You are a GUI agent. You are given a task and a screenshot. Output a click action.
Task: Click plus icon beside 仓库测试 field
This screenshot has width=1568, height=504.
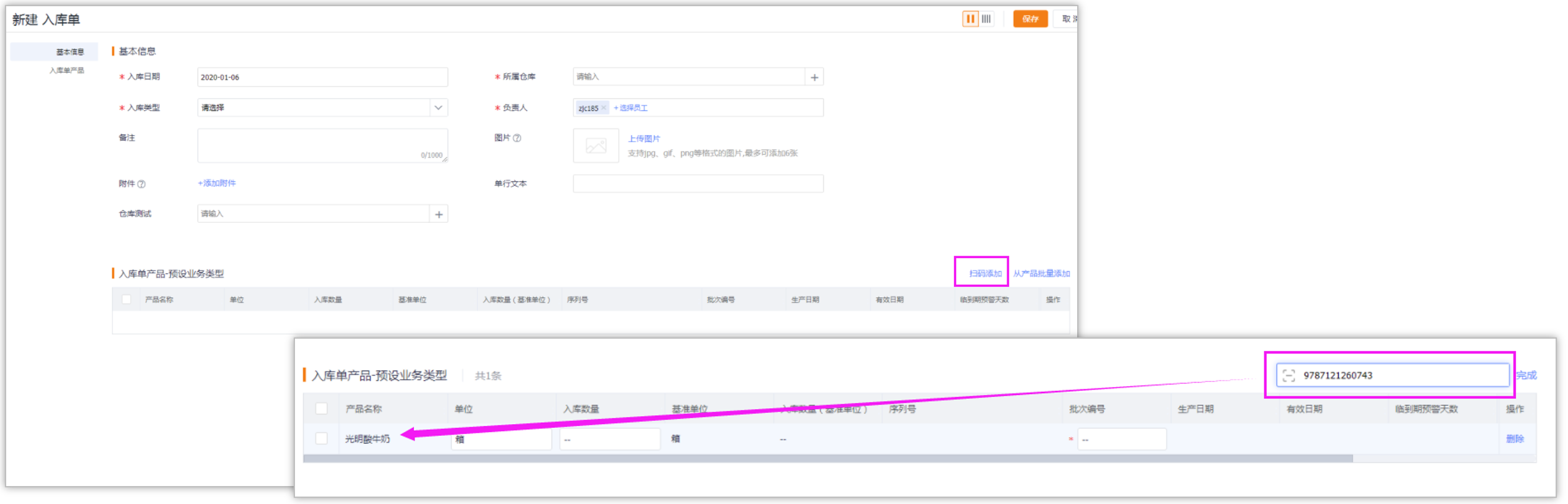tap(439, 214)
